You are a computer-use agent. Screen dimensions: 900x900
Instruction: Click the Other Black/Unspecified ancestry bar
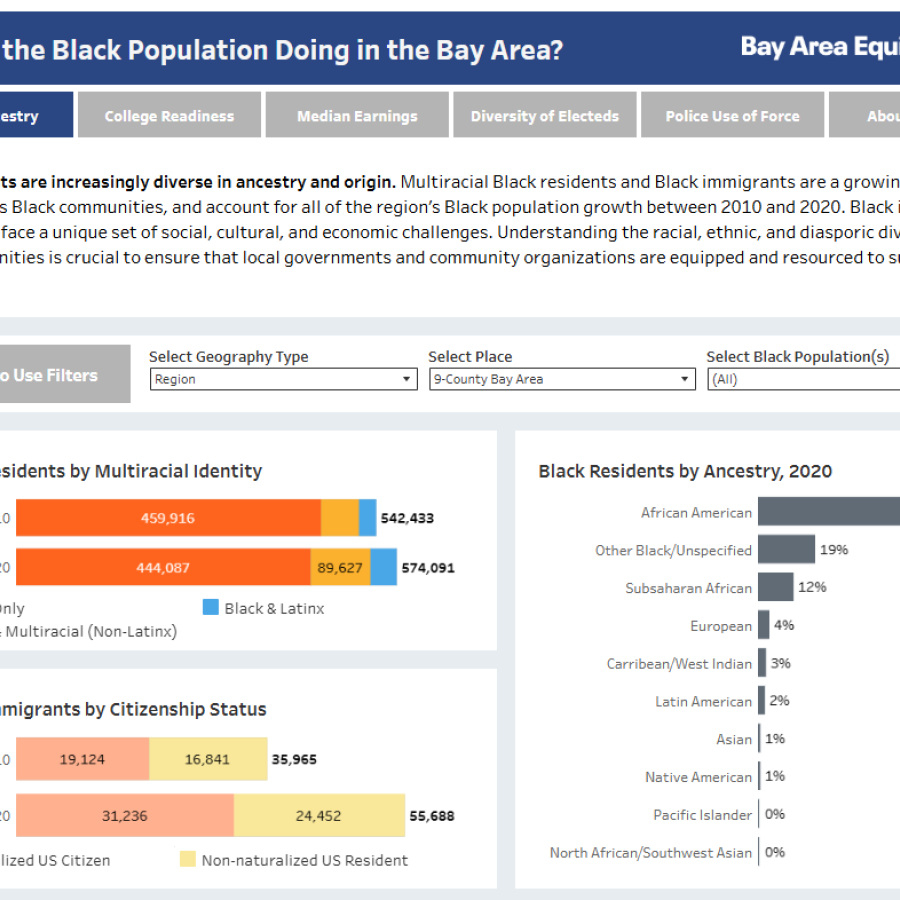pyautogui.click(x=786, y=549)
